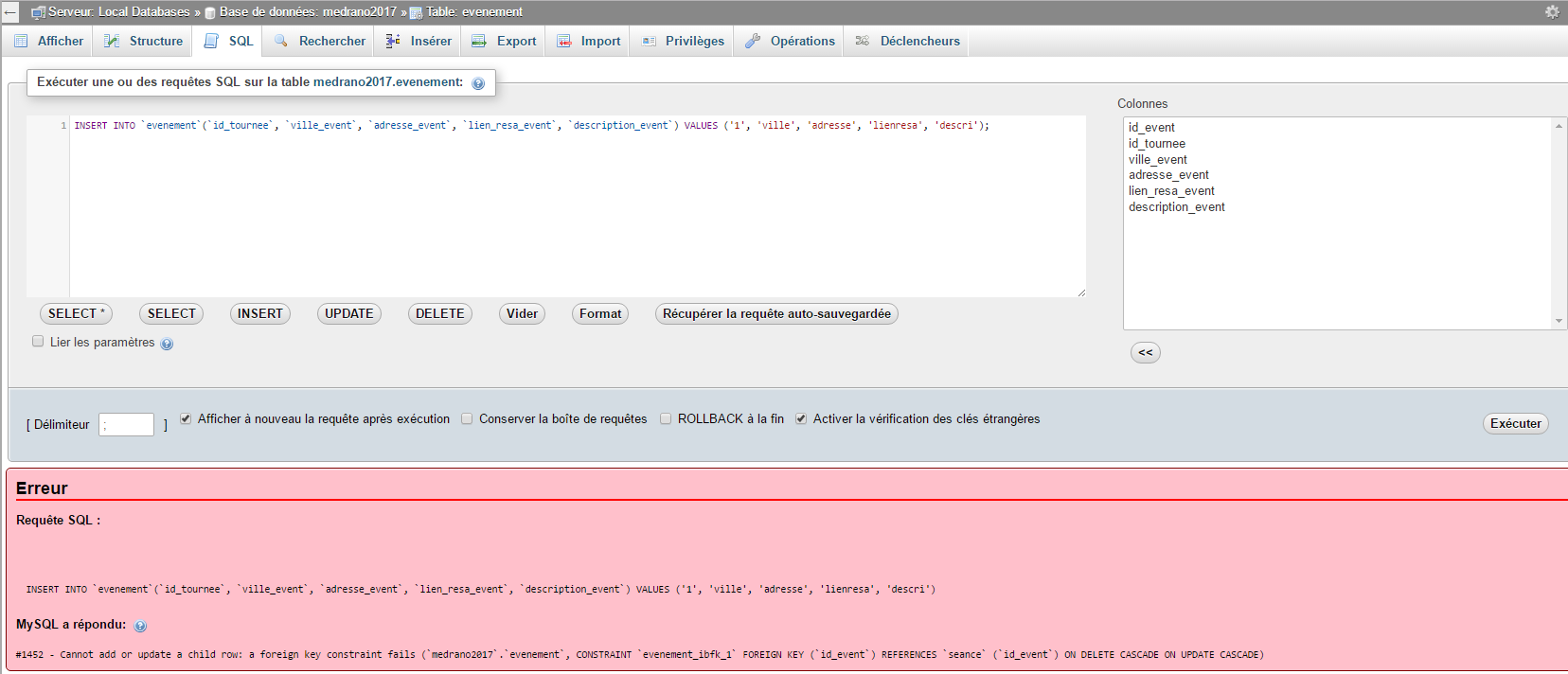Open help icon next to query title
Viewport: 1568px width, 674px height.
478,83
